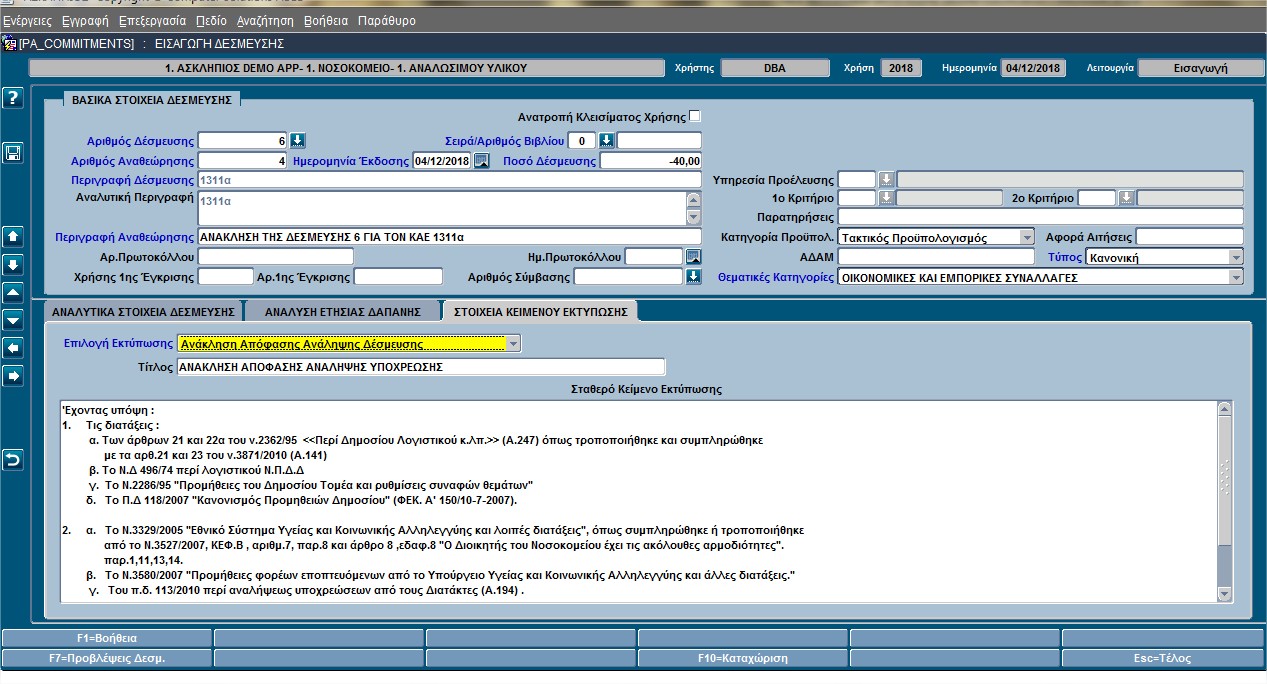The height and width of the screenshot is (684, 1267).
Task: Click the first-record up arrow icon
Action: [13, 237]
